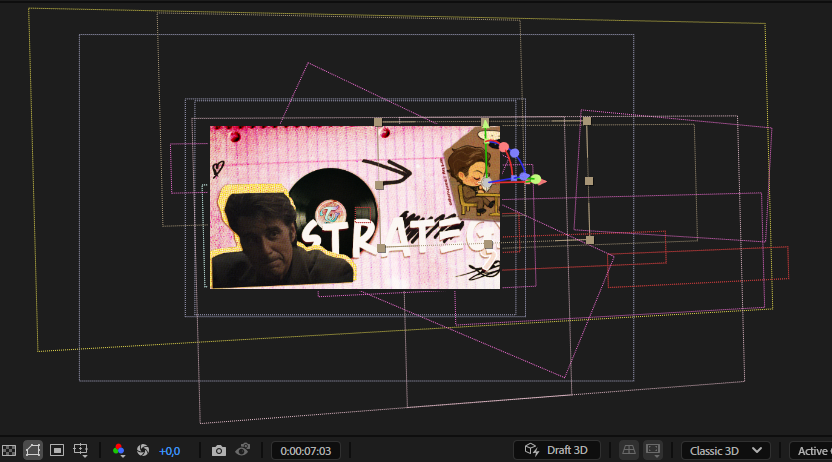
Task: Toggle the Draft 3D button
Action: click(557, 450)
